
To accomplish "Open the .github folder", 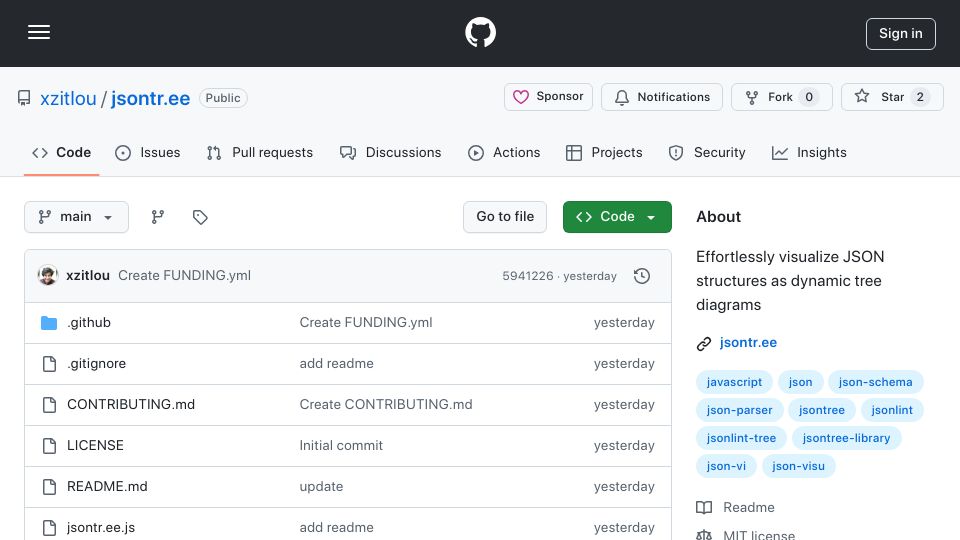I will (89, 323).
